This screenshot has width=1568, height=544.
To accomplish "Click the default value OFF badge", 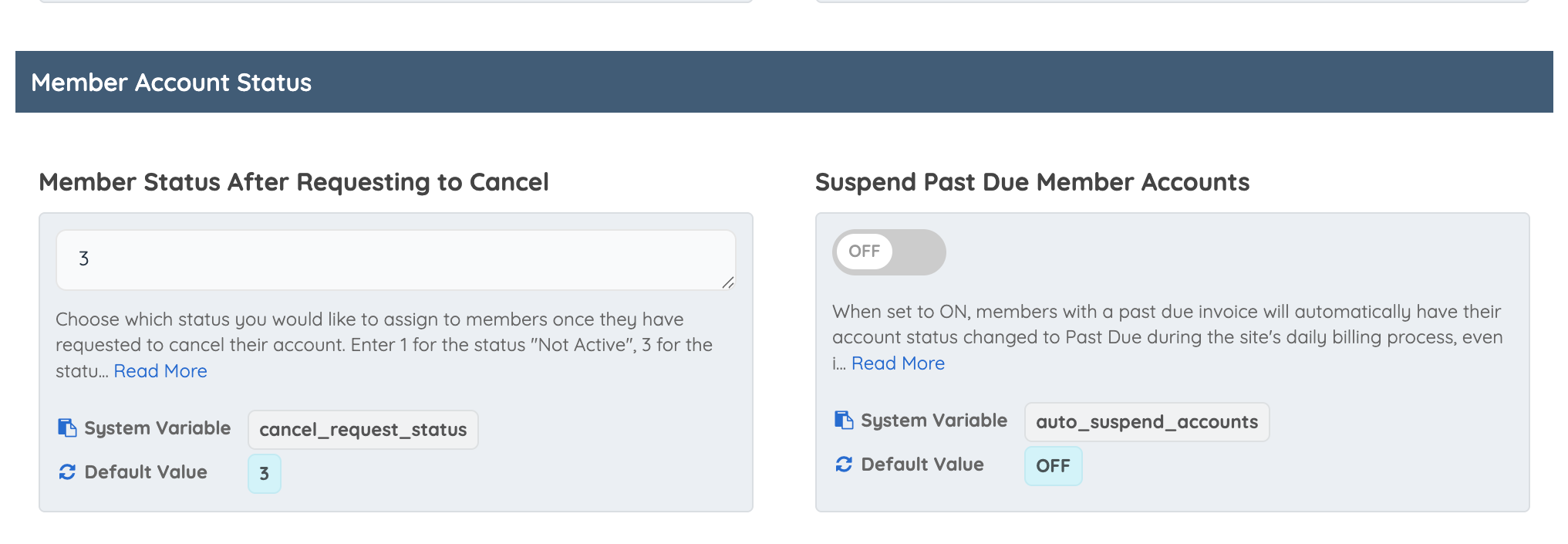I will (1053, 466).
